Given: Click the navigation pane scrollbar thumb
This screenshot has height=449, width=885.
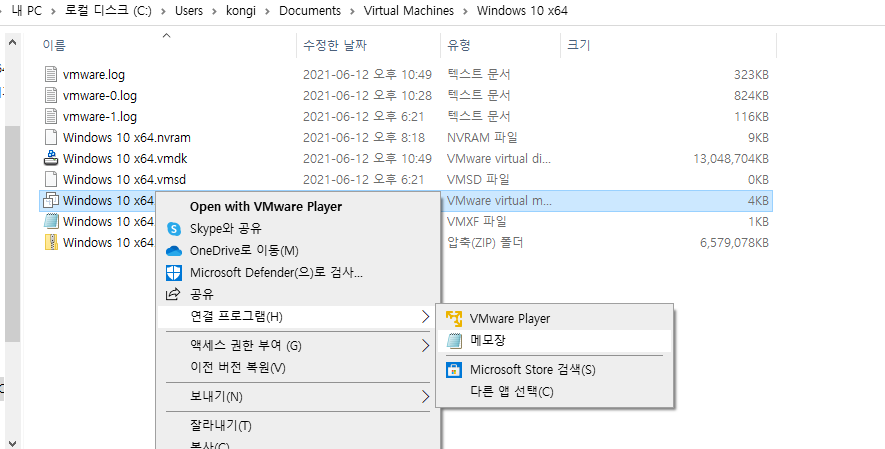Looking at the screenshot, I should [x=12, y=234].
